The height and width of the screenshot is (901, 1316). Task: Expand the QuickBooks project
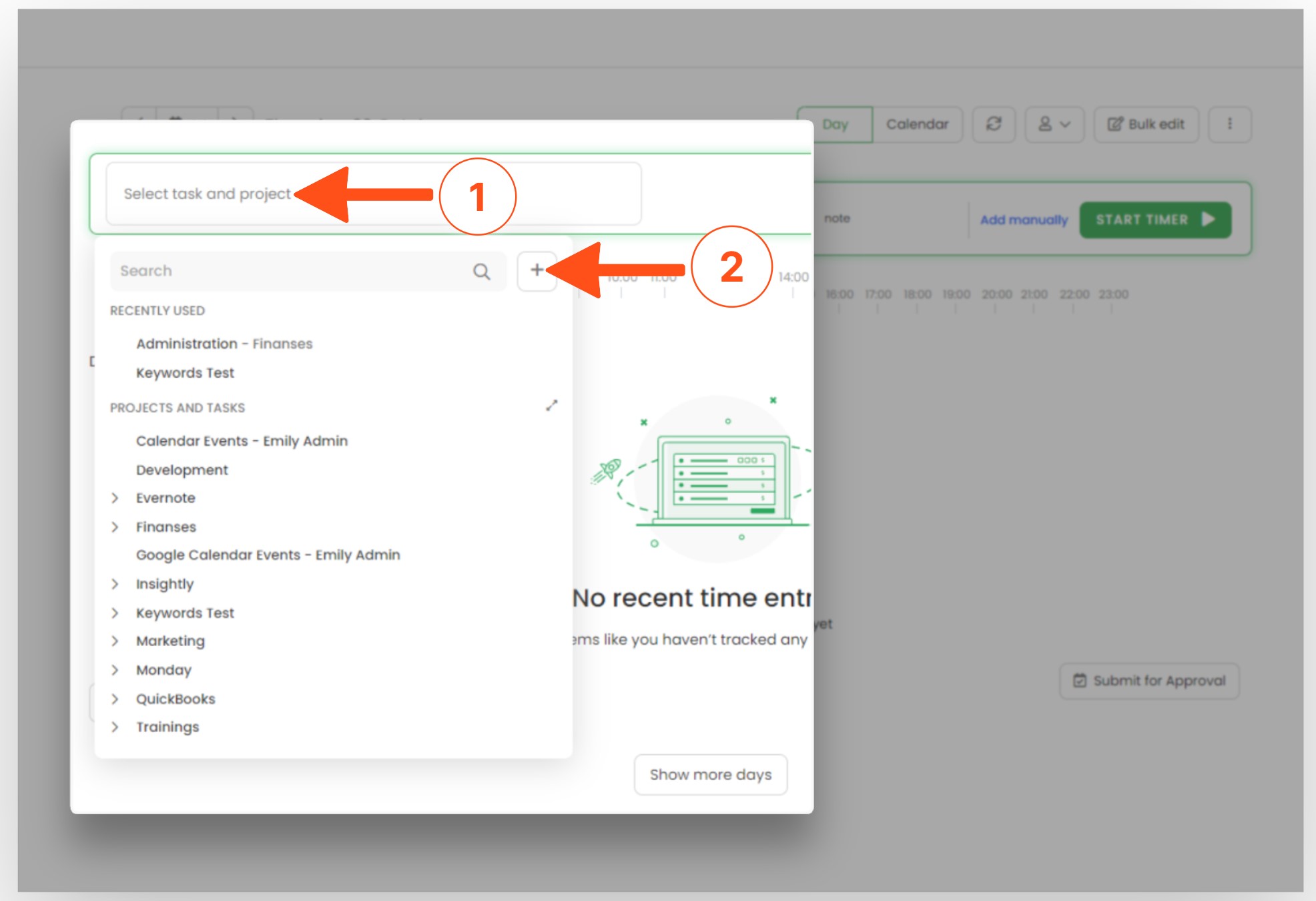115,699
